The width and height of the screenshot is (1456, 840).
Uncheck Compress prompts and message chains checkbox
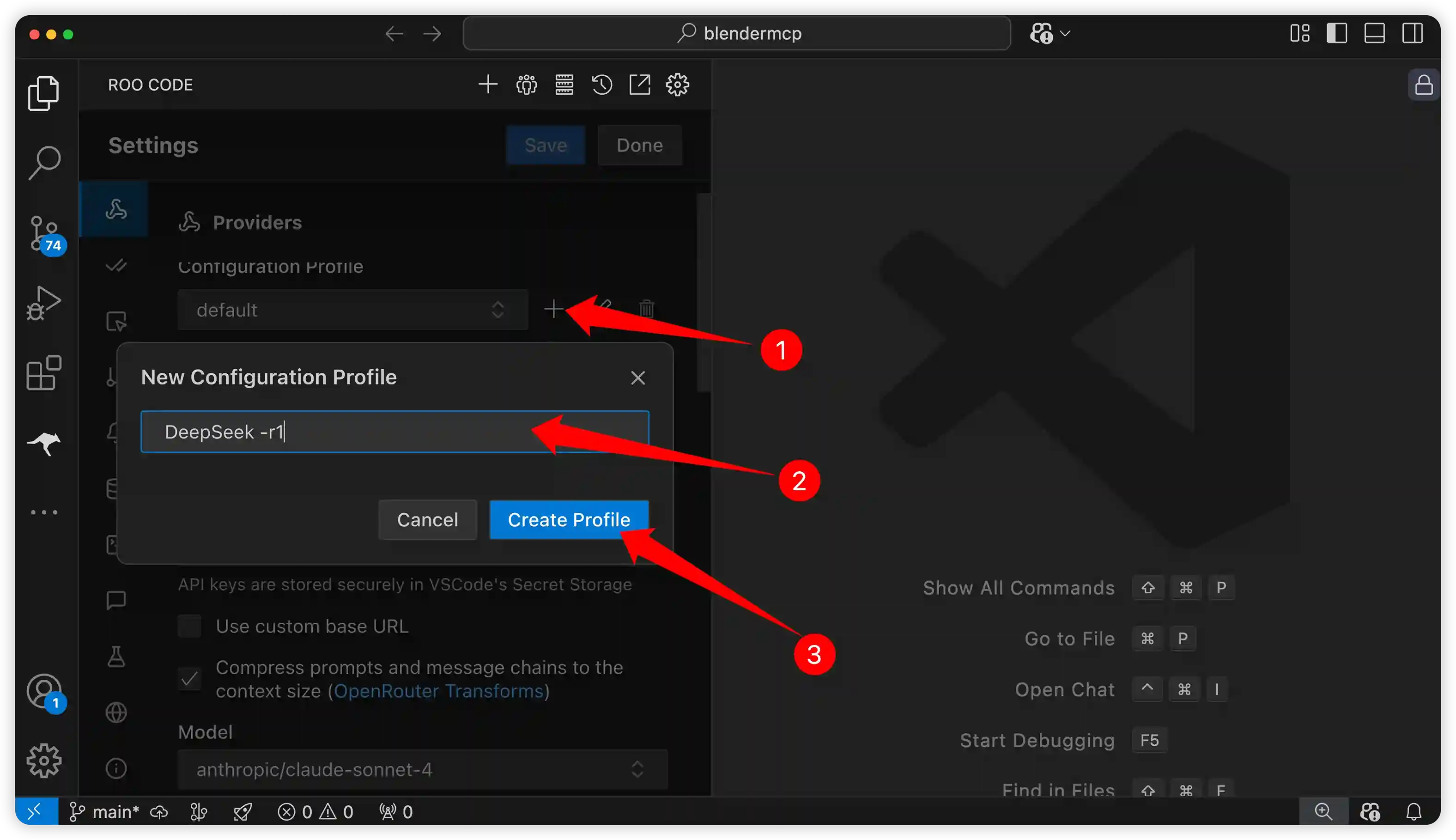point(190,678)
